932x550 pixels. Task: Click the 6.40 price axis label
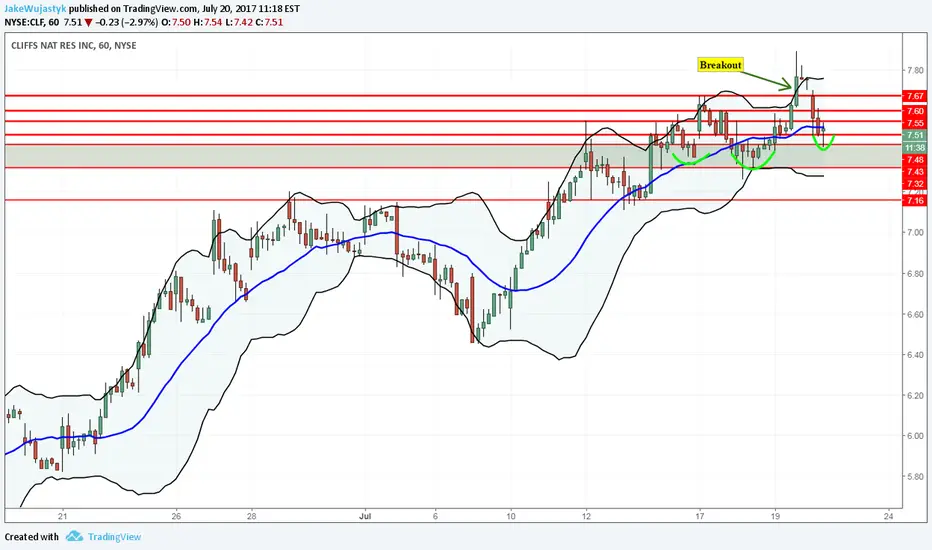click(x=915, y=354)
